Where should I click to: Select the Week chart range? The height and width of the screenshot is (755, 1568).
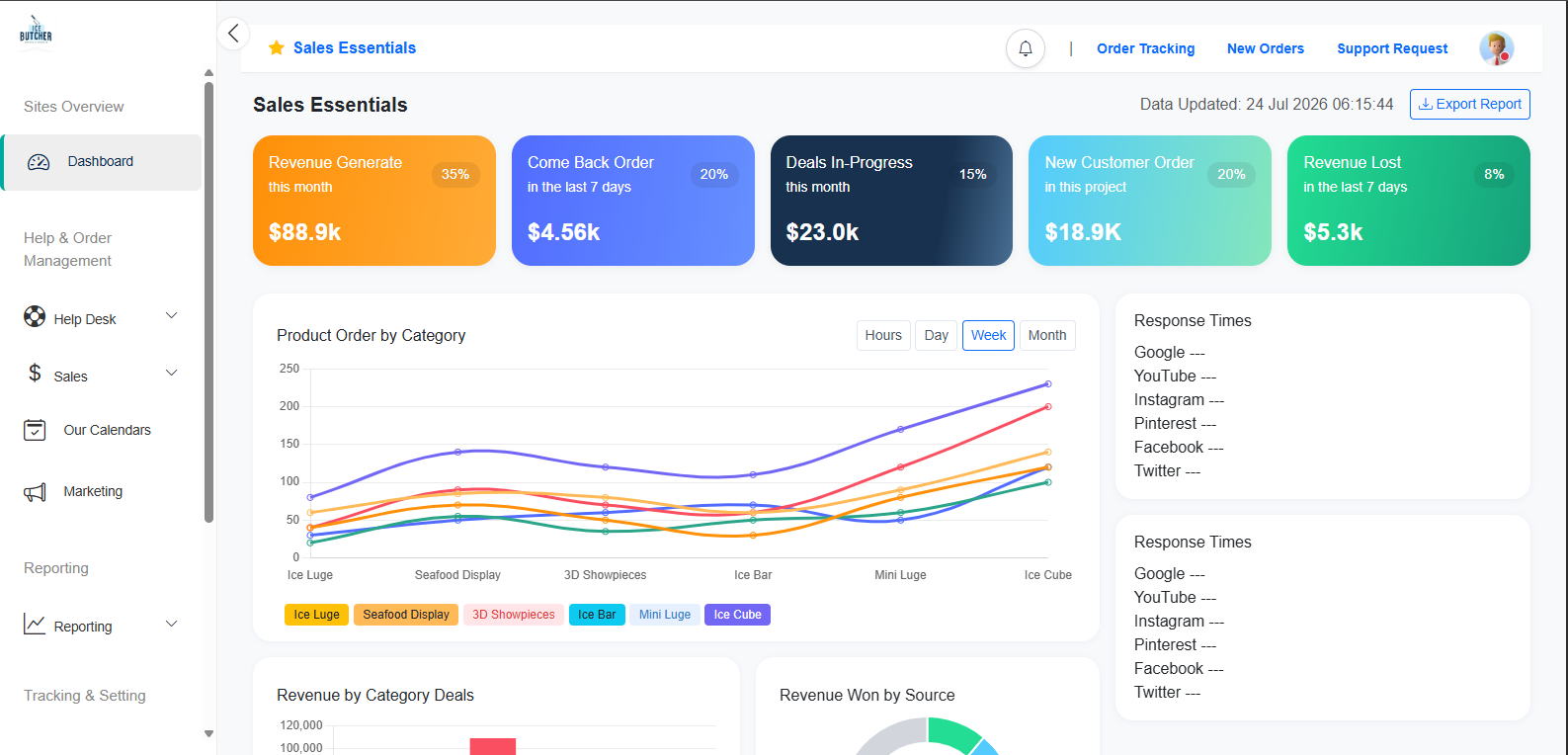988,335
